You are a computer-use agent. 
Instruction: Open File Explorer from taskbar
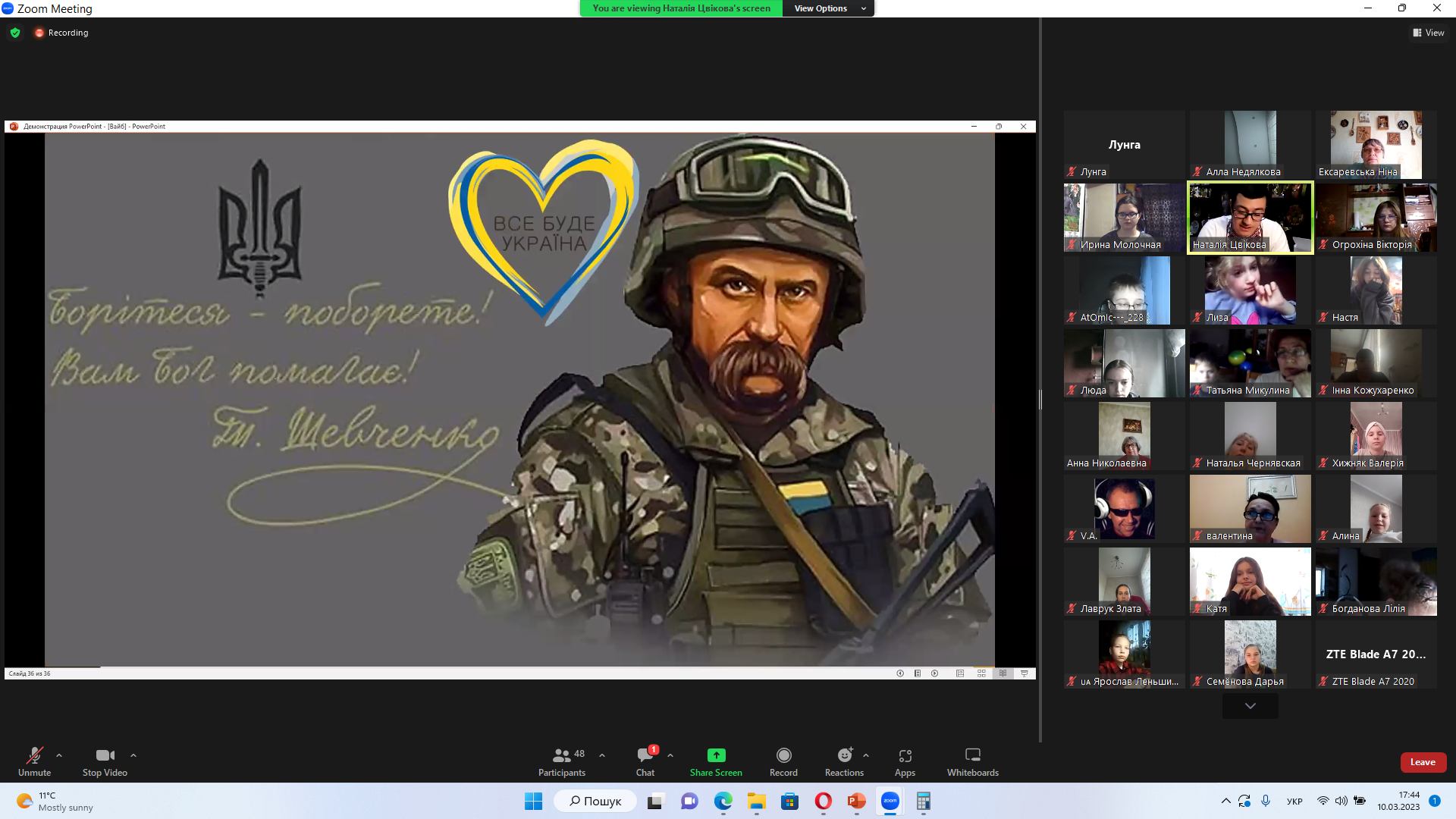[x=756, y=801]
